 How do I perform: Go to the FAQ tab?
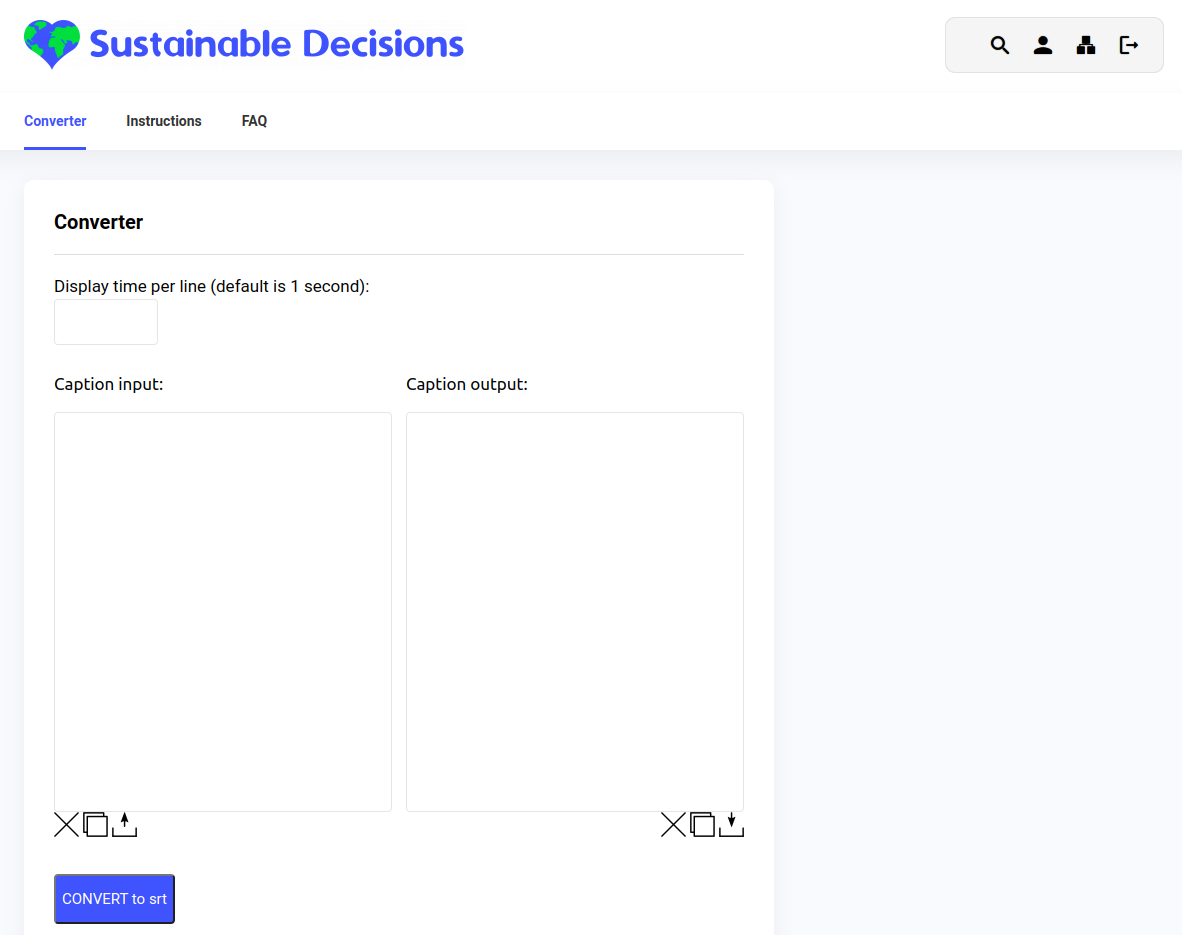click(254, 121)
